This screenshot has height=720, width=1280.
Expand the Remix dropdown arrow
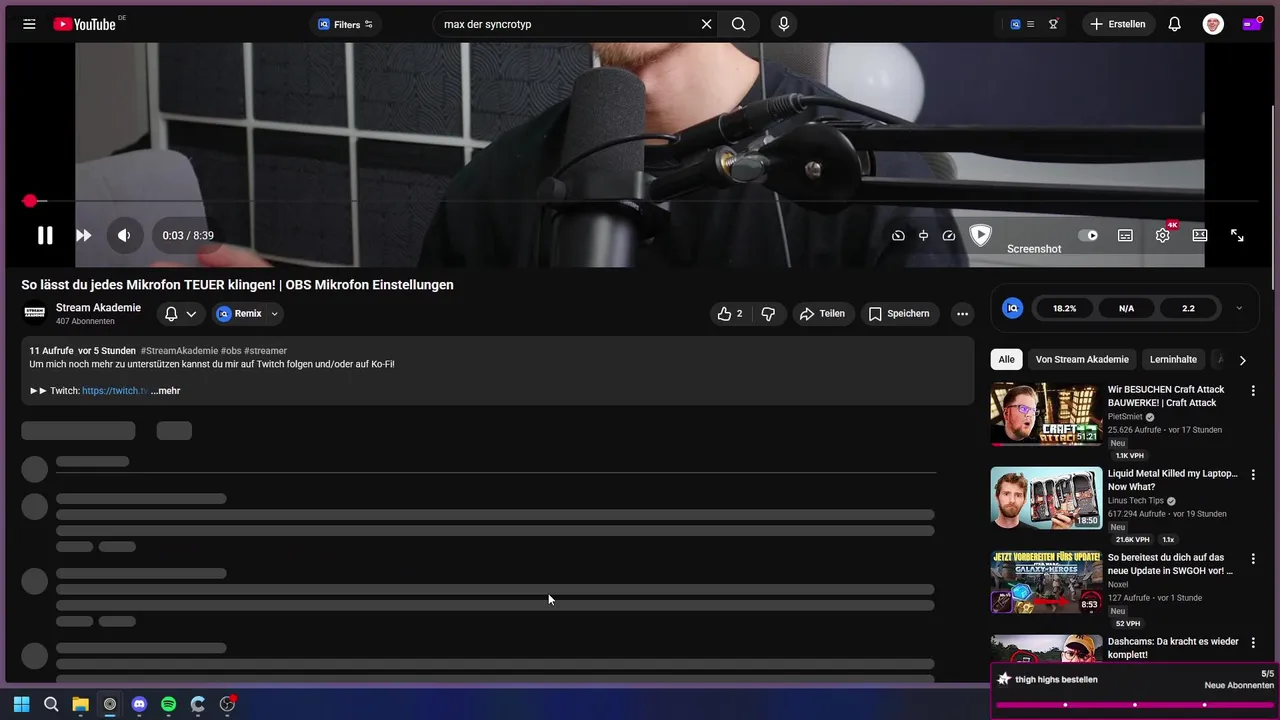274,313
